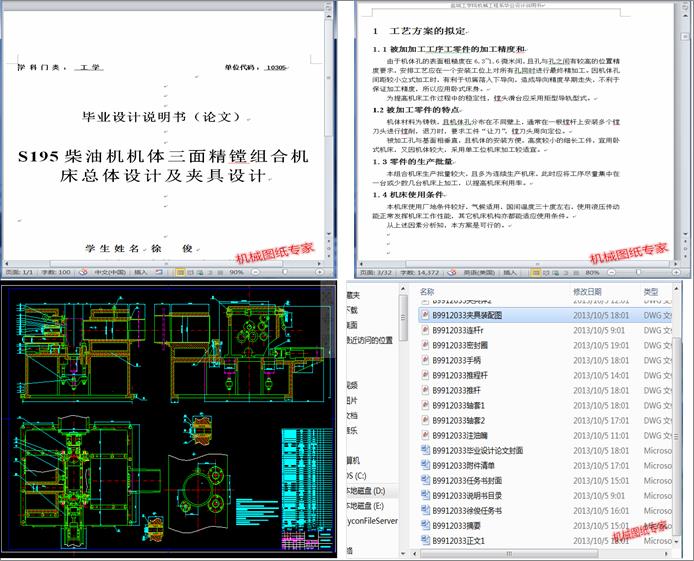Click macro record icon in cover page status bar
694x561 pixels.
(x=159, y=272)
